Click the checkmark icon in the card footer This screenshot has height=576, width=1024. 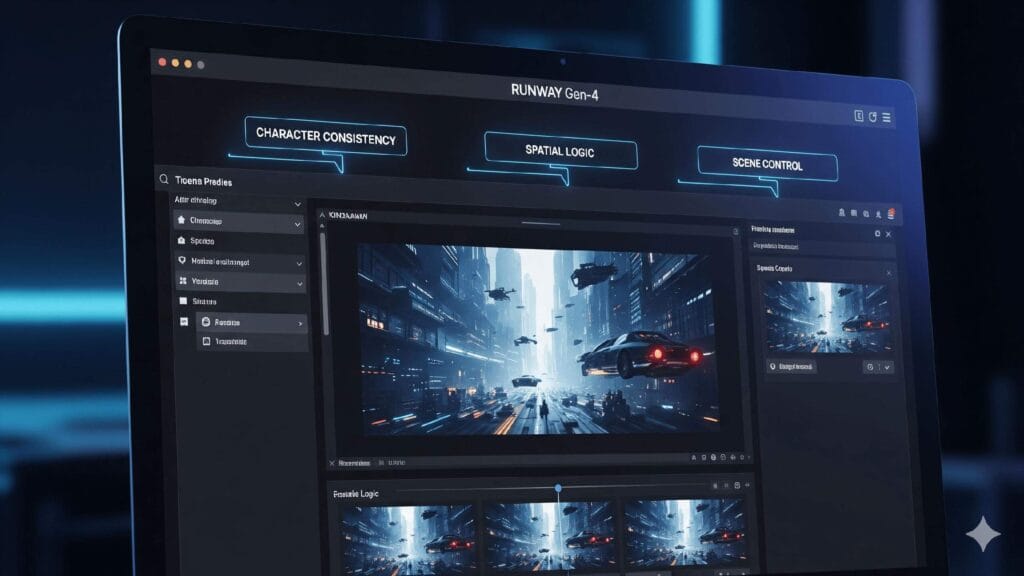coord(887,367)
